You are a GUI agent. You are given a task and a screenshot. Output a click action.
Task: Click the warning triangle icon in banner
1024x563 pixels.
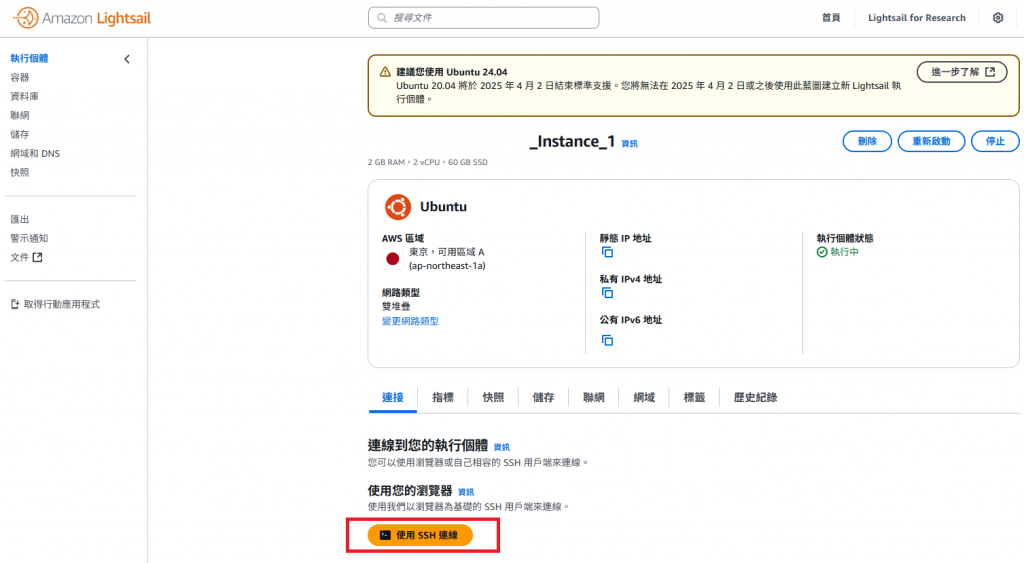[x=385, y=72]
